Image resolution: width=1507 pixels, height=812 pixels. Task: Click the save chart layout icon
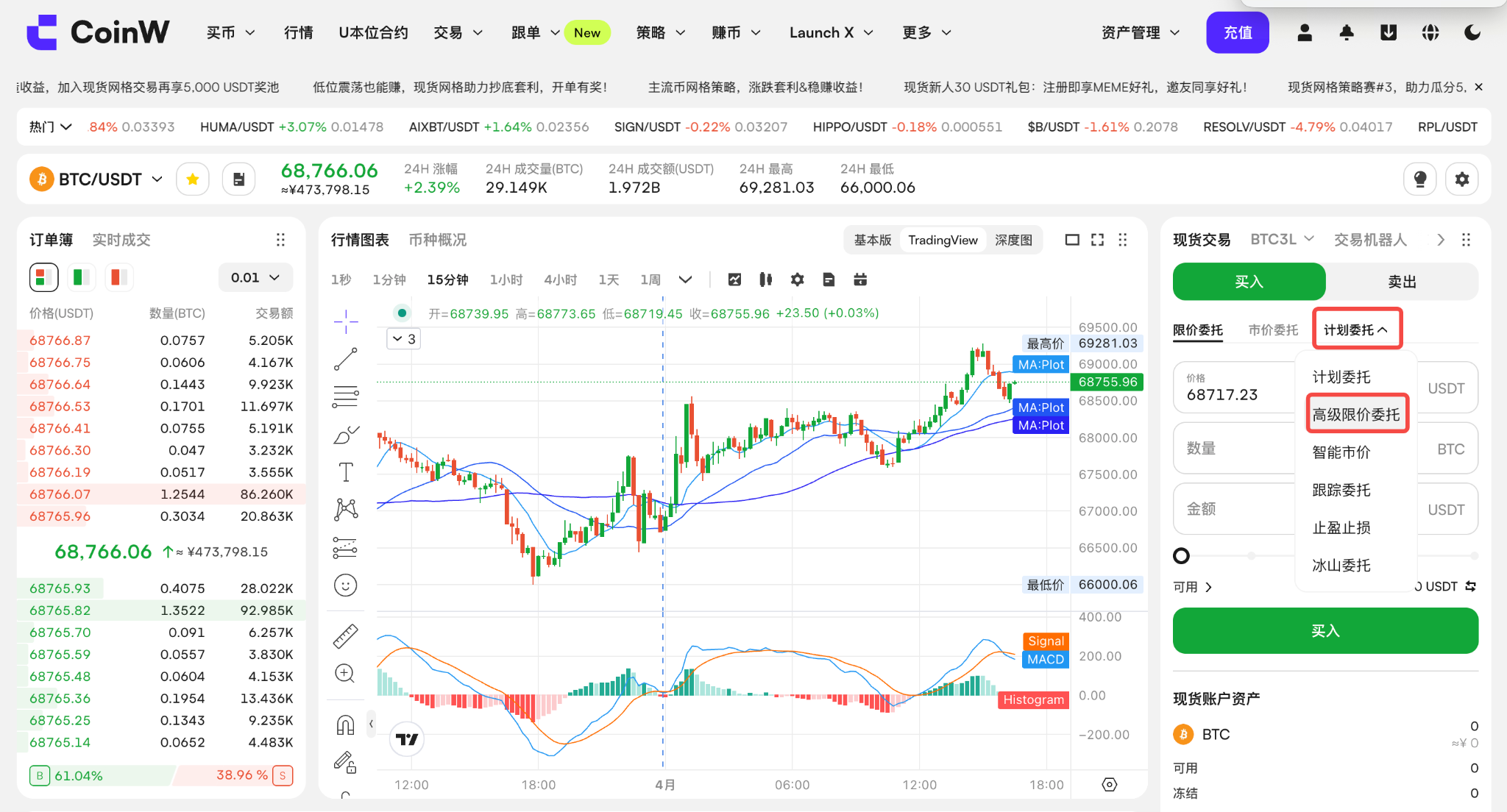829,279
